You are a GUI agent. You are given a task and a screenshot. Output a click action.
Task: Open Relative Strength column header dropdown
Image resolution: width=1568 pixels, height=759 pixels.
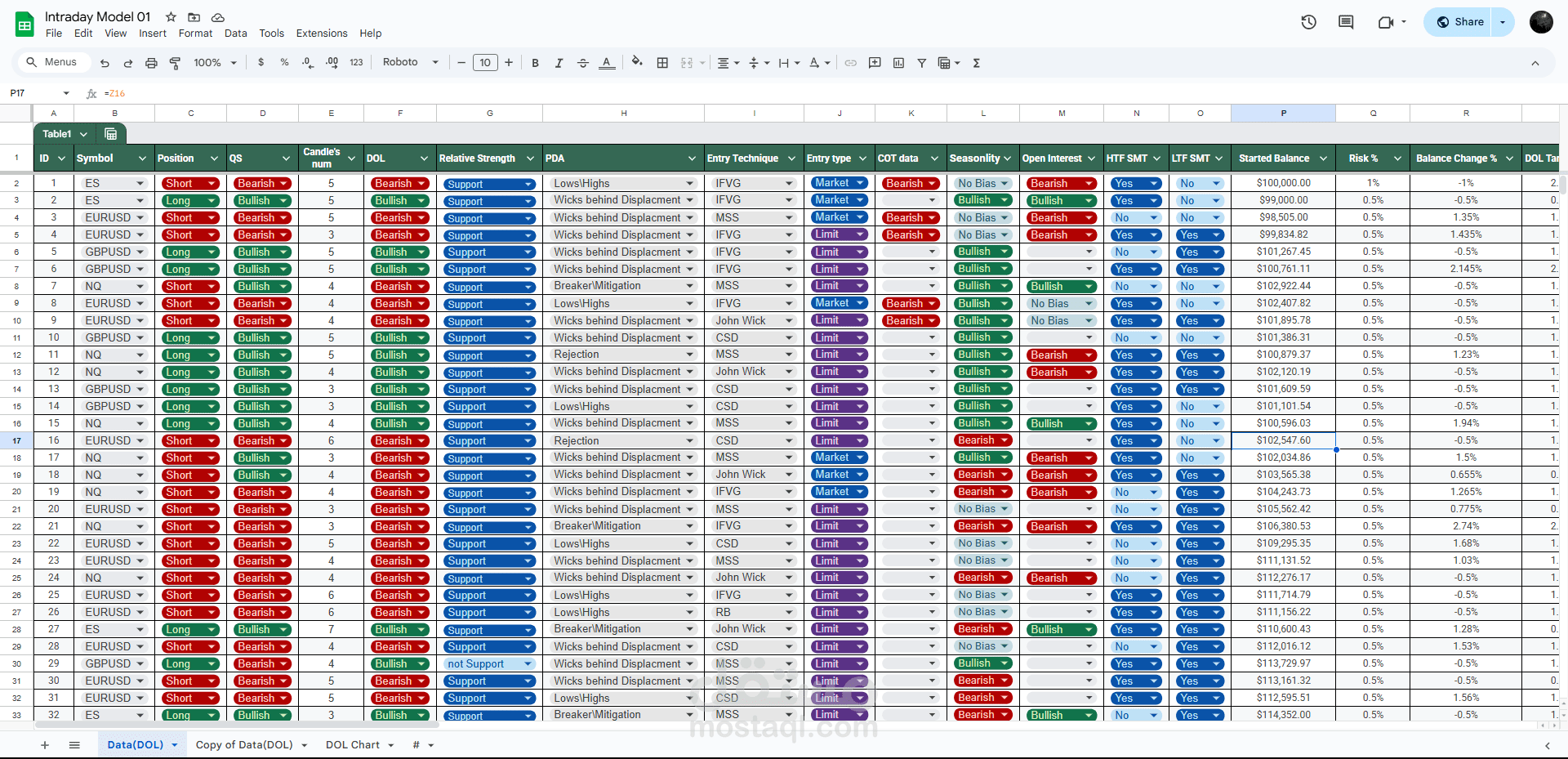[x=530, y=158]
